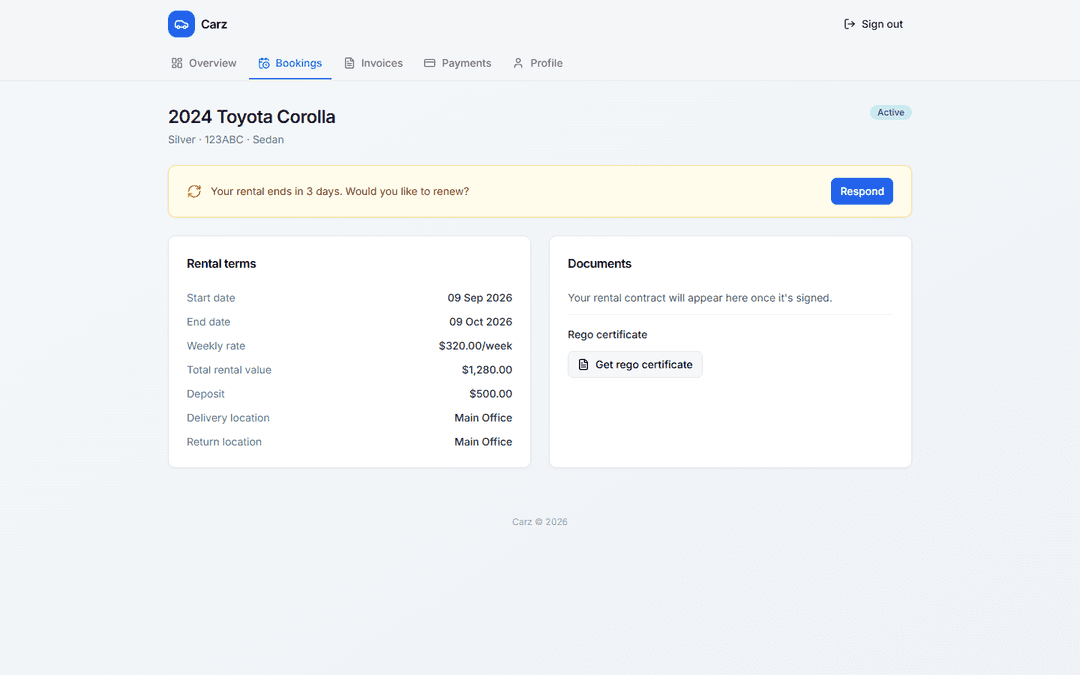
Task: Click the Deposit label
Action: click(x=206, y=394)
